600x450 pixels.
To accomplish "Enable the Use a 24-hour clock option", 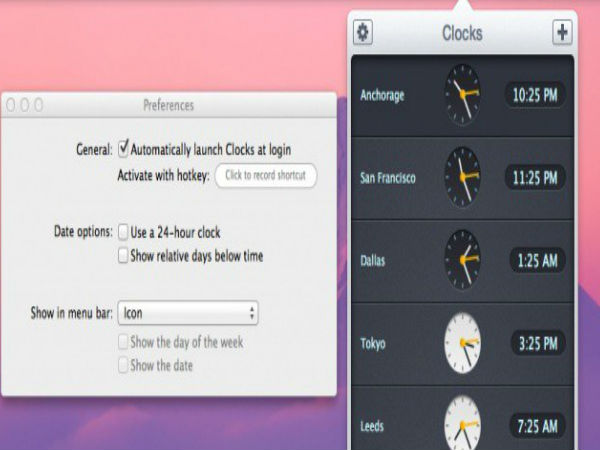I will point(124,231).
